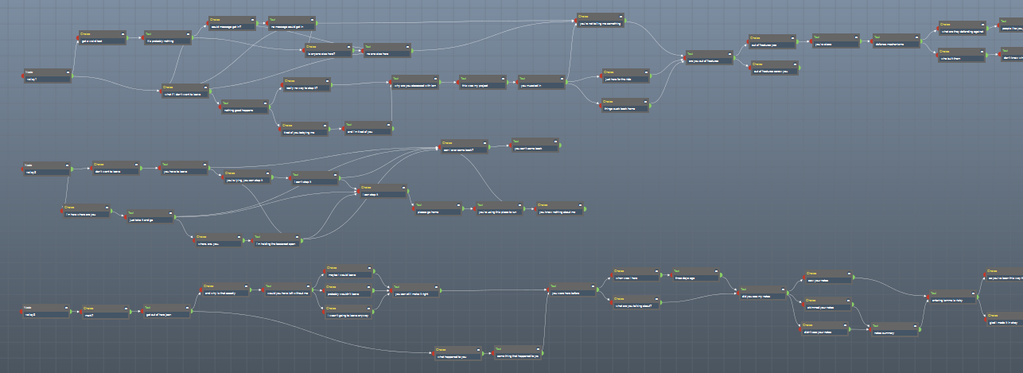Click output port of "you won't come back" node
This screenshot has height=373, width=1023.
[560, 145]
